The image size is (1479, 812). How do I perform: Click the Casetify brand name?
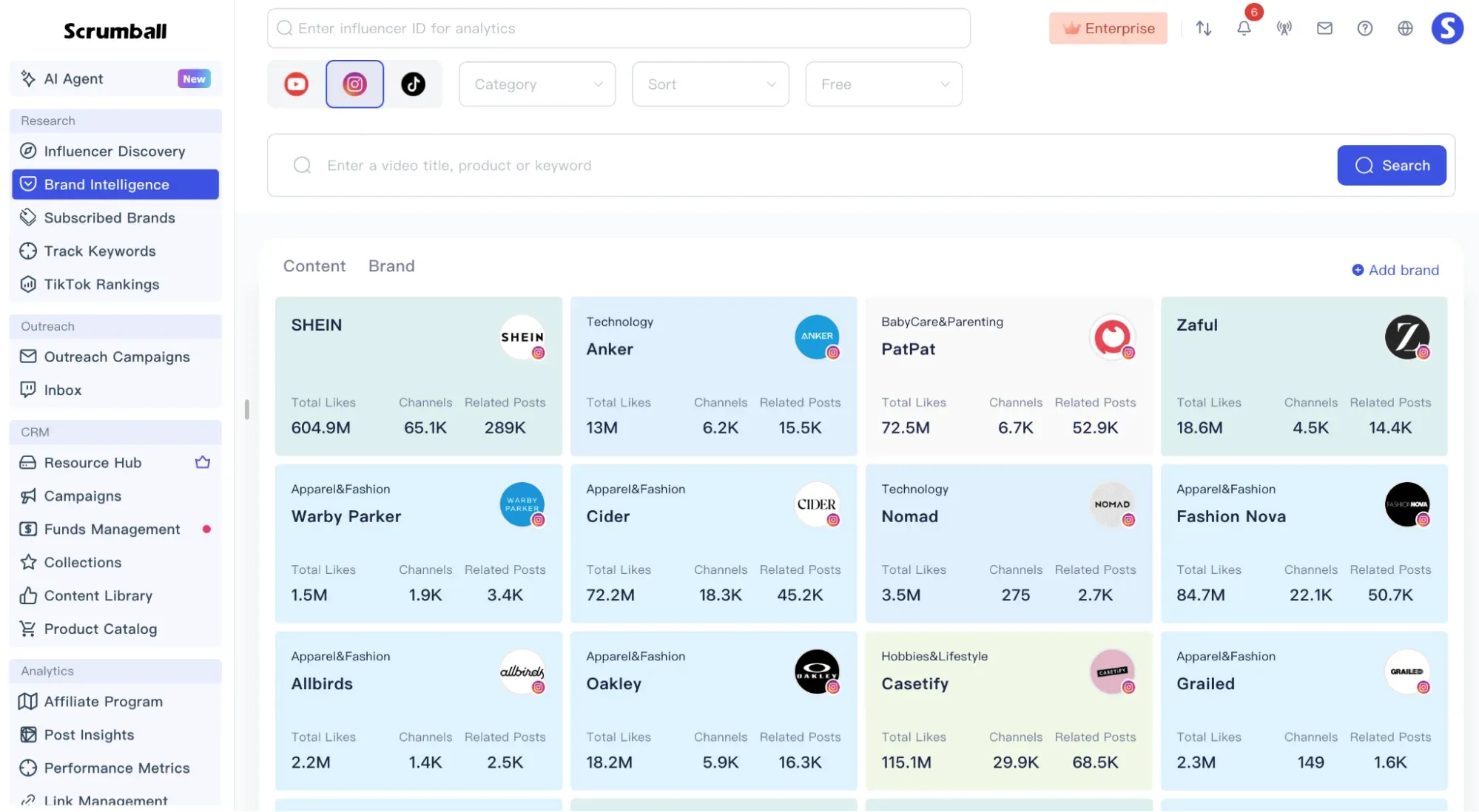coord(914,683)
